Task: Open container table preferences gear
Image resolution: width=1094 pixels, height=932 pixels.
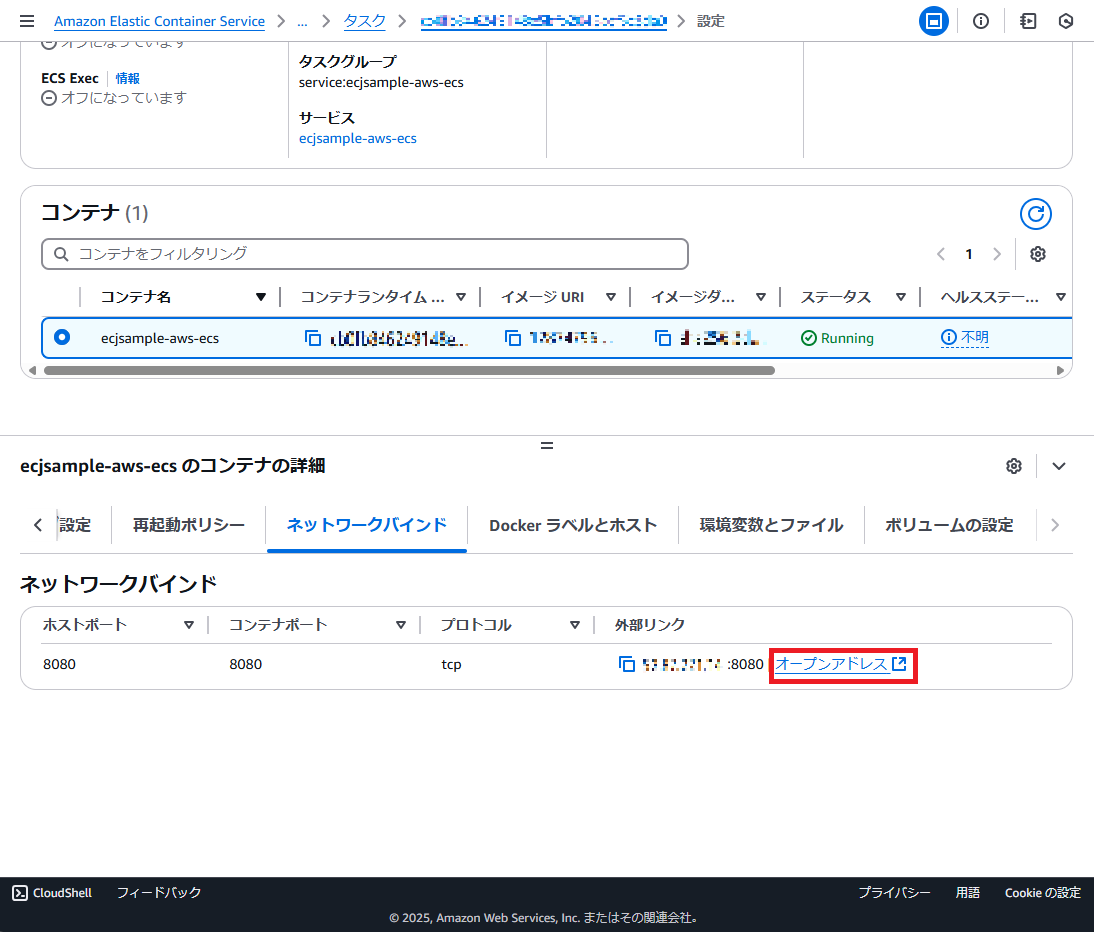Action: (x=1037, y=254)
